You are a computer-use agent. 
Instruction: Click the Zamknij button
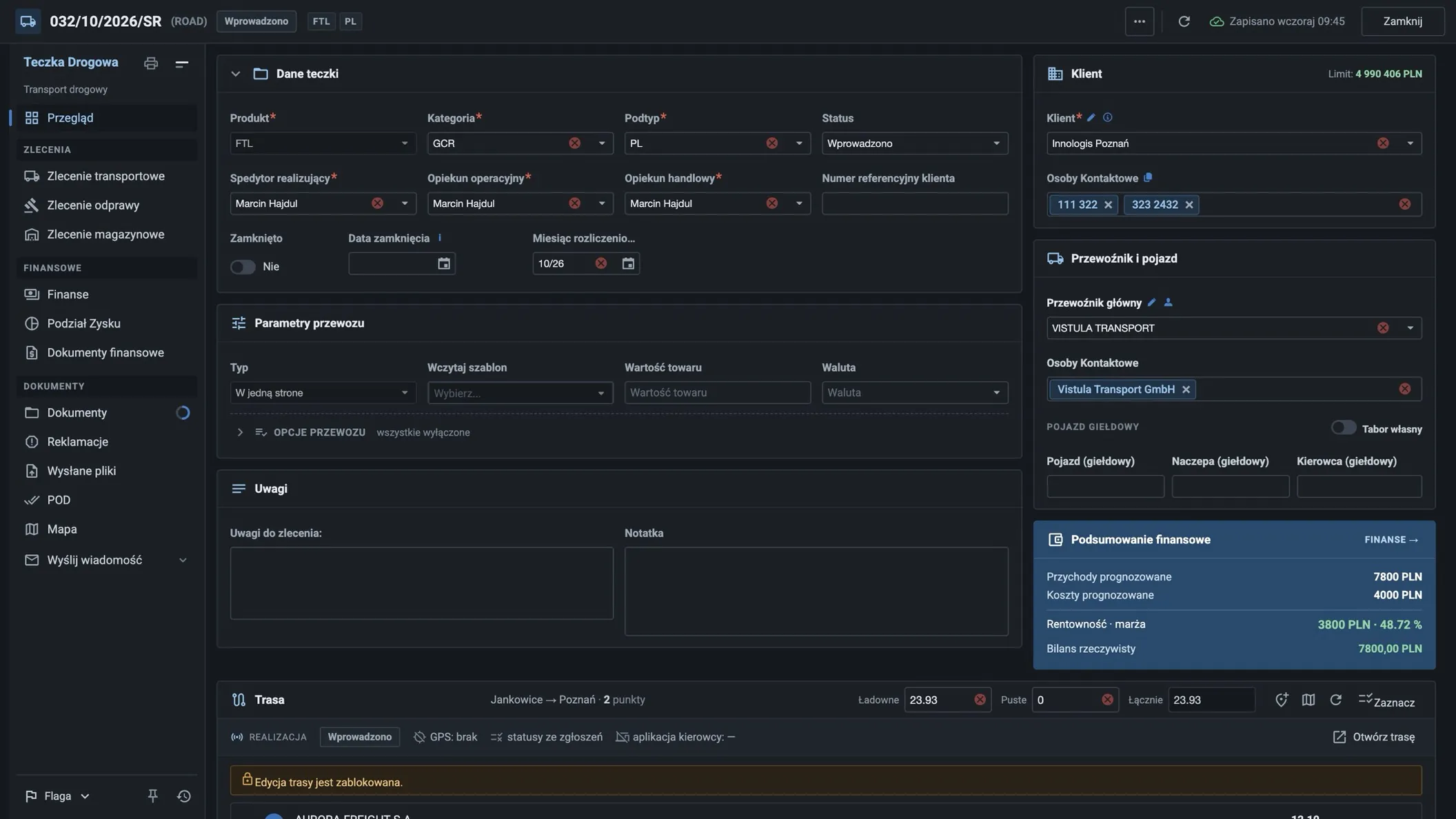(1402, 21)
